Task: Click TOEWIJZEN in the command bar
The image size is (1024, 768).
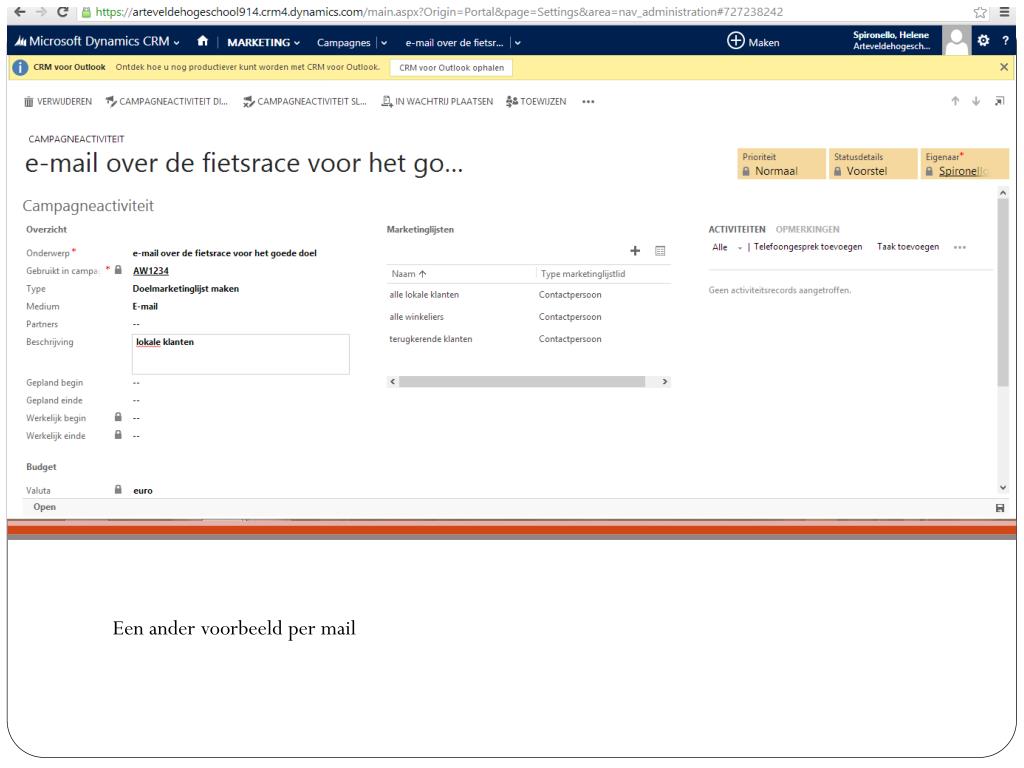Action: tap(538, 102)
